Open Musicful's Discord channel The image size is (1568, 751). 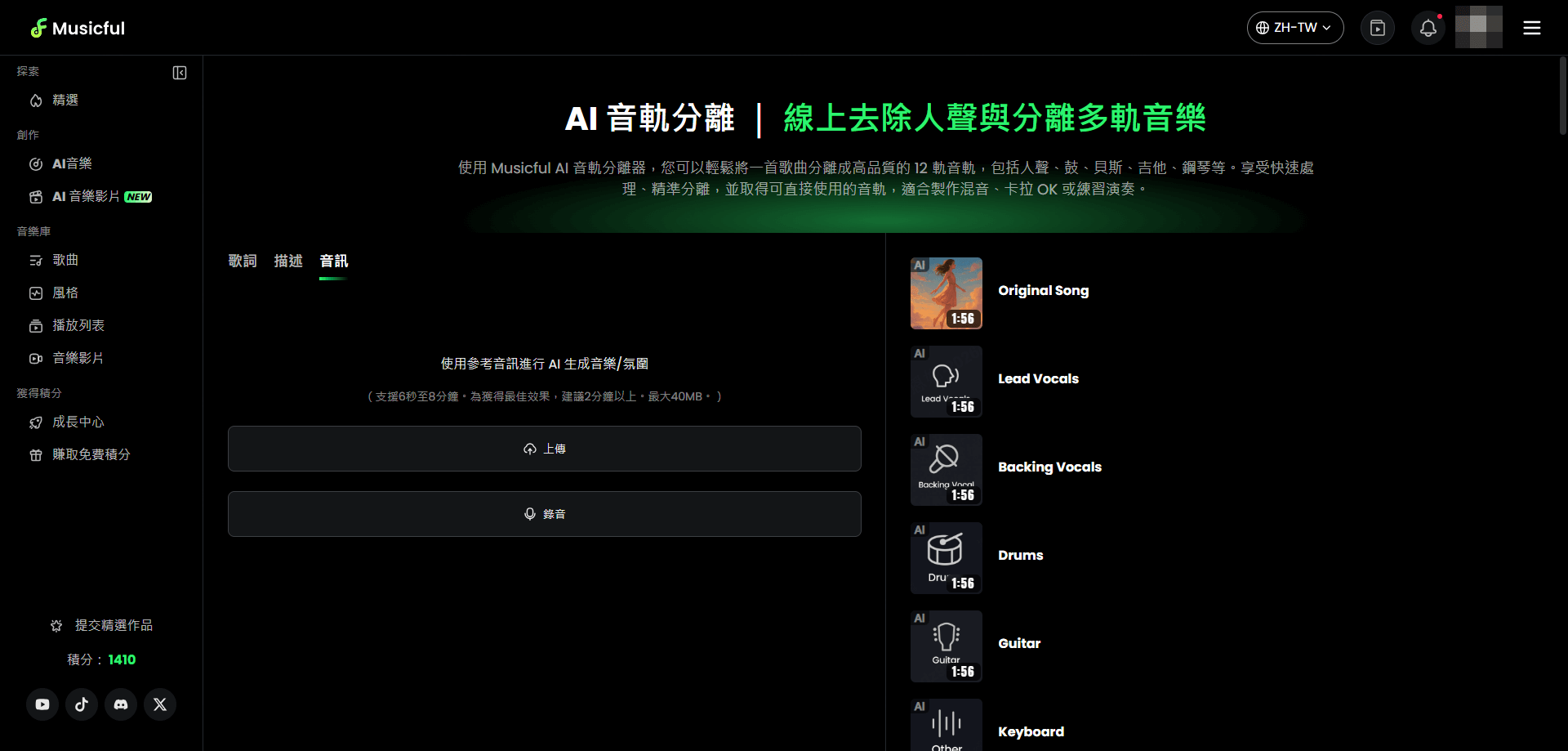[x=120, y=704]
